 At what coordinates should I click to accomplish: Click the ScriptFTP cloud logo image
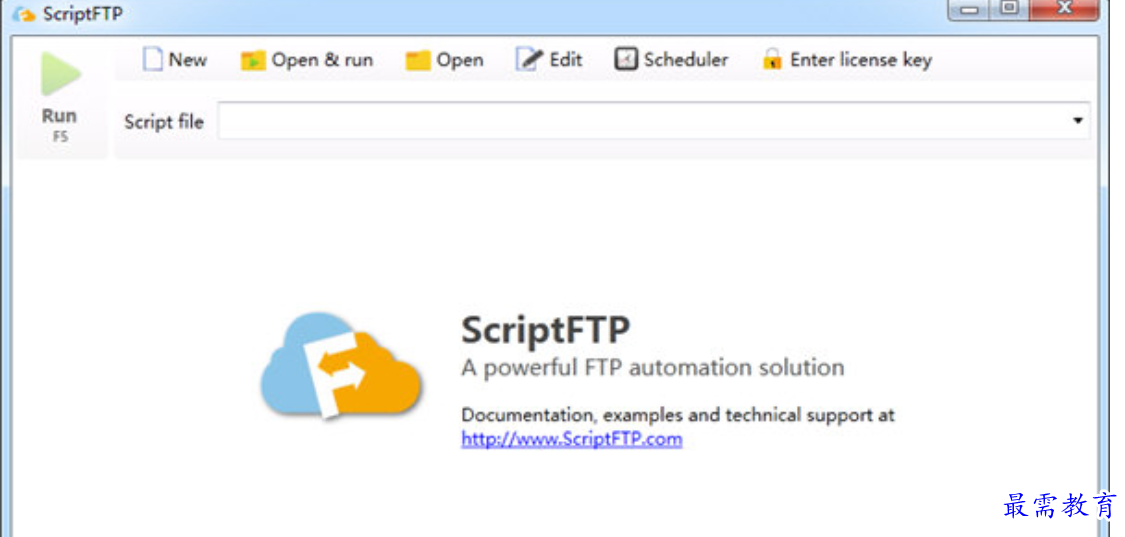[x=341, y=365]
